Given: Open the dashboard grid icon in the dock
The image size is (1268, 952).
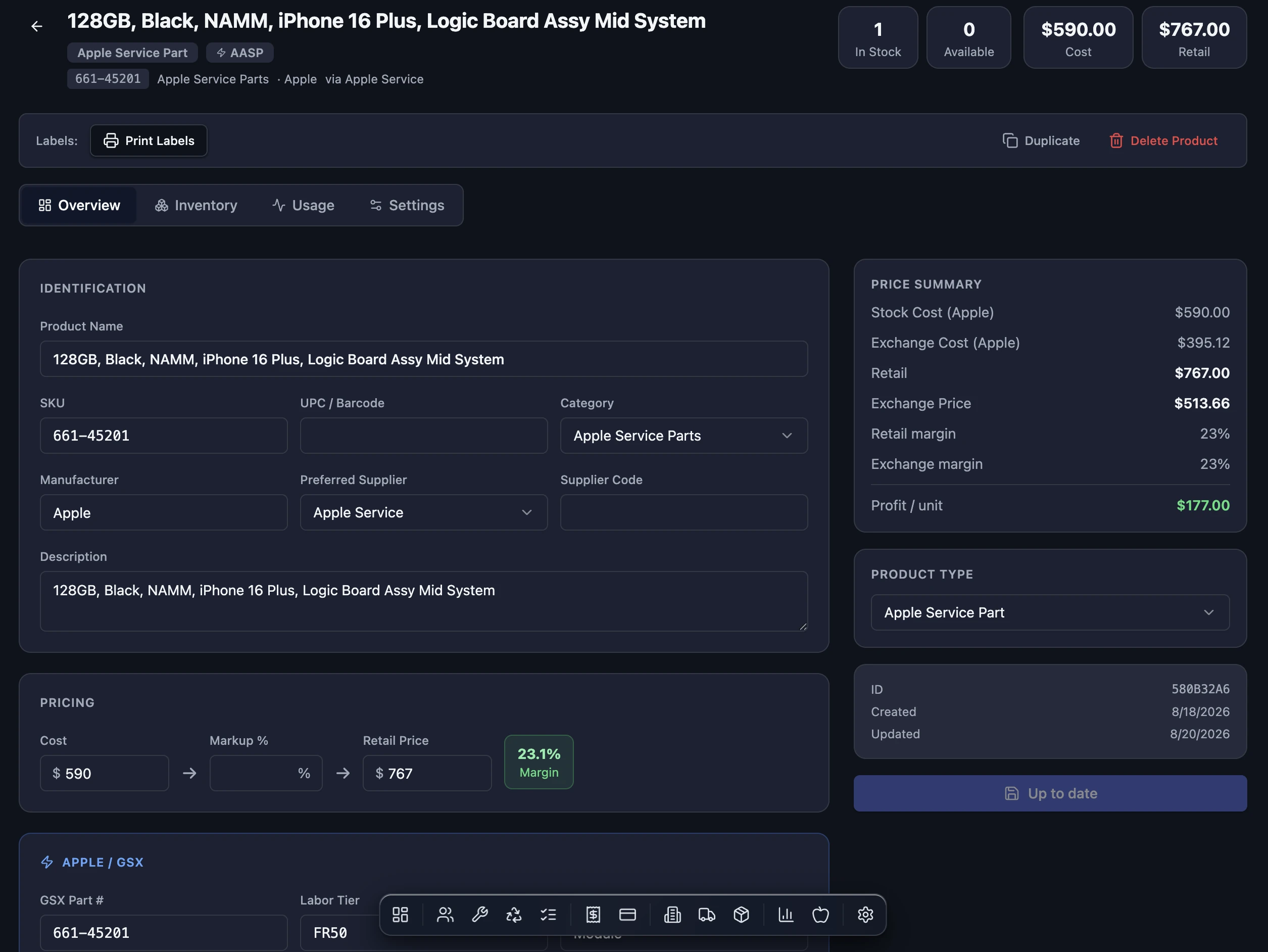Looking at the screenshot, I should (400, 915).
